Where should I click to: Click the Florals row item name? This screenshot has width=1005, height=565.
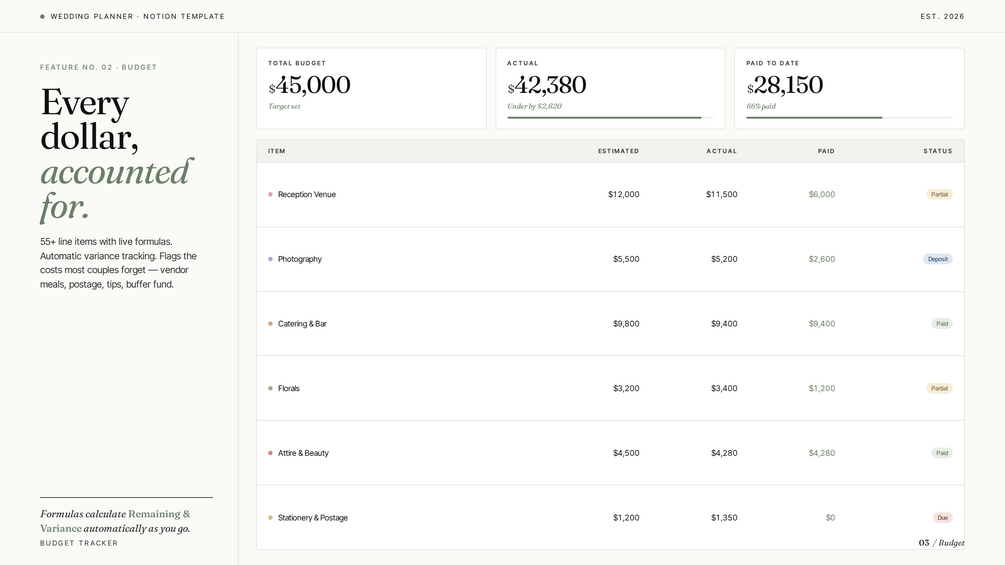[x=288, y=388]
